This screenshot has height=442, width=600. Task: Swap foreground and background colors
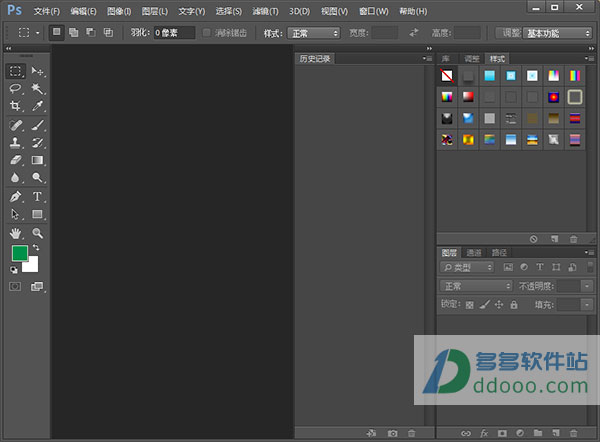click(36, 247)
